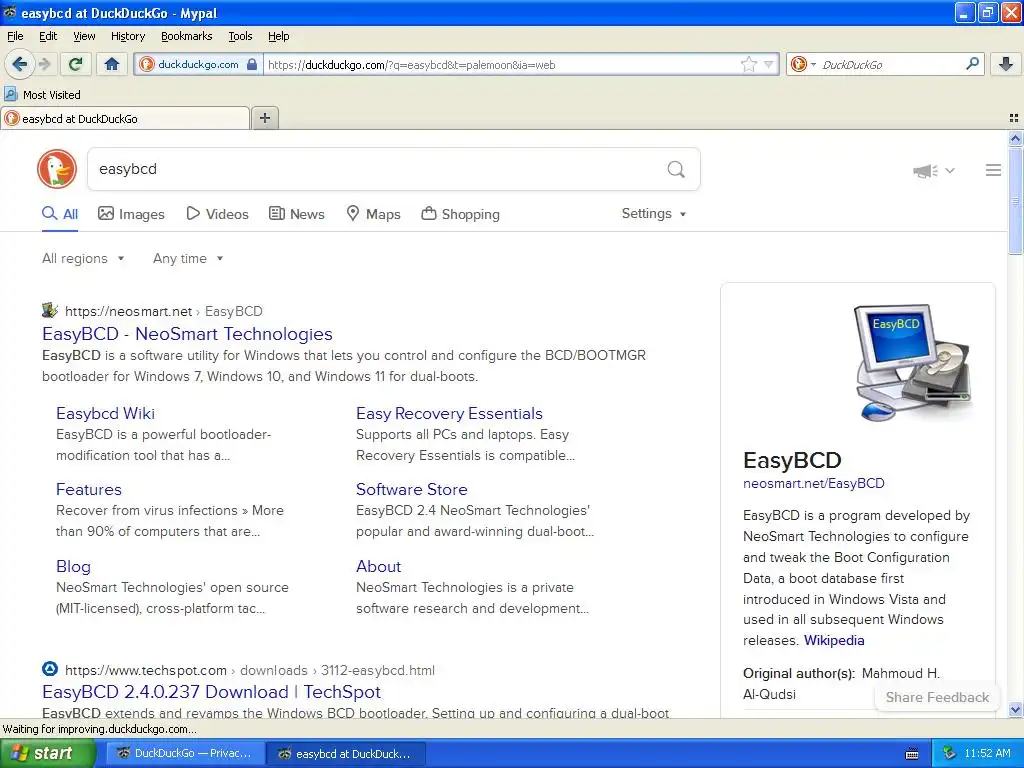The width and height of the screenshot is (1024, 768).
Task: Open the All regions filter dropdown
Action: tap(83, 259)
